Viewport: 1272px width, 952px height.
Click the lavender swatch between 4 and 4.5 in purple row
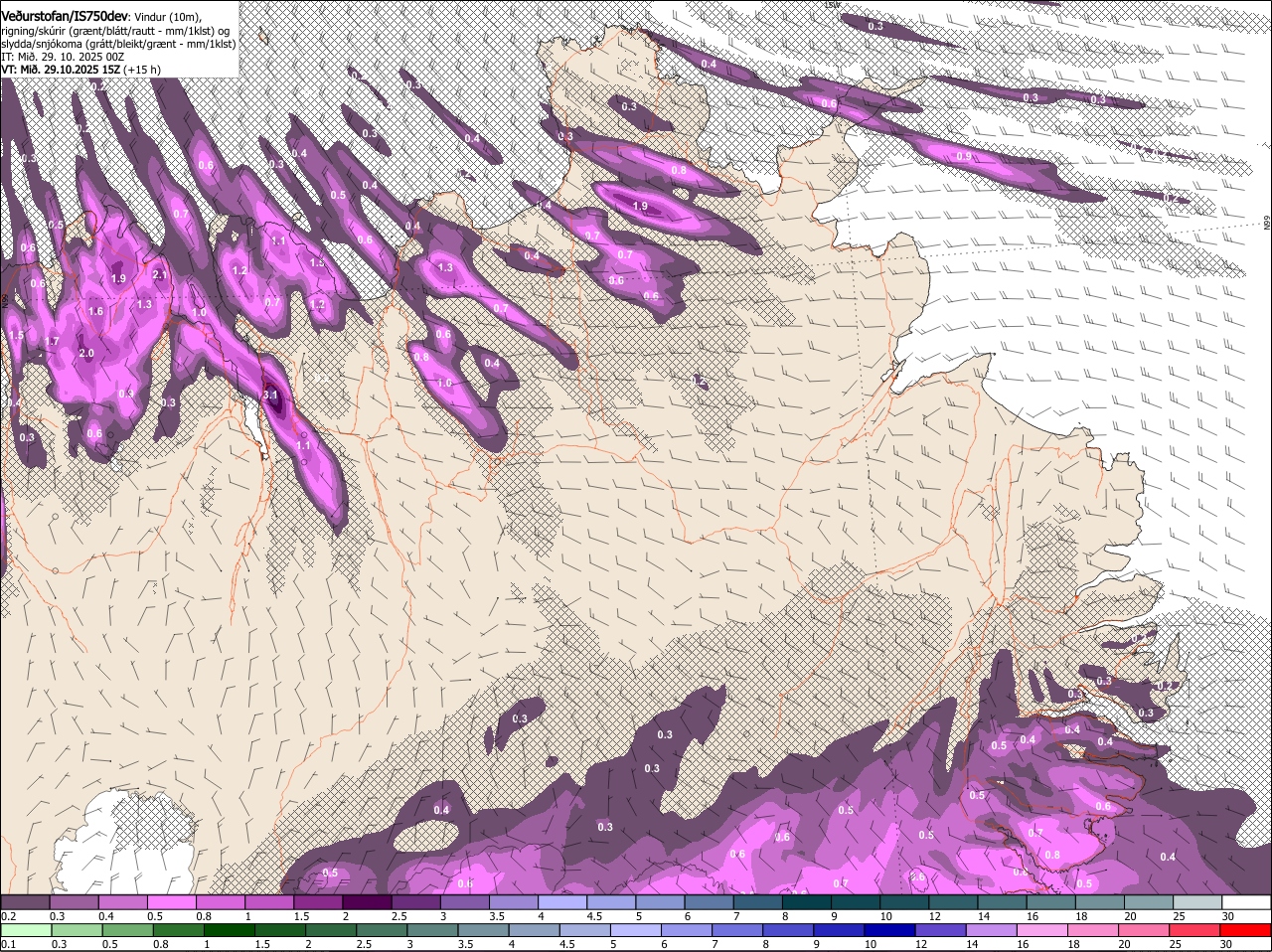point(562,901)
